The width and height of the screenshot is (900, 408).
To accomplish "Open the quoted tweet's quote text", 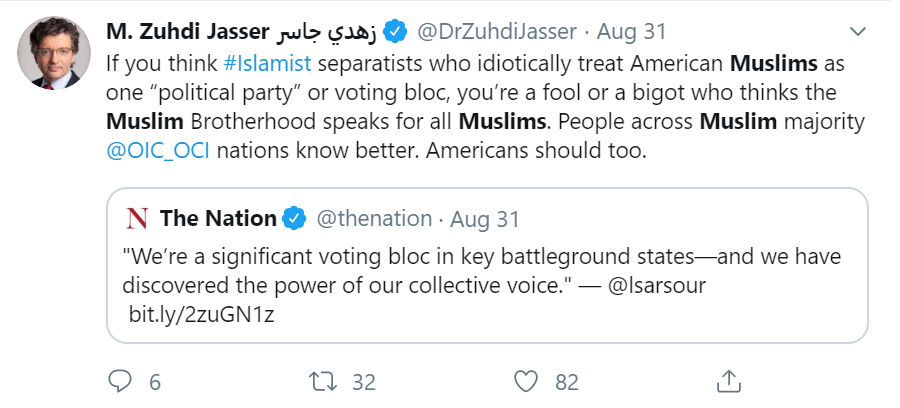I will pyautogui.click(x=480, y=256).
